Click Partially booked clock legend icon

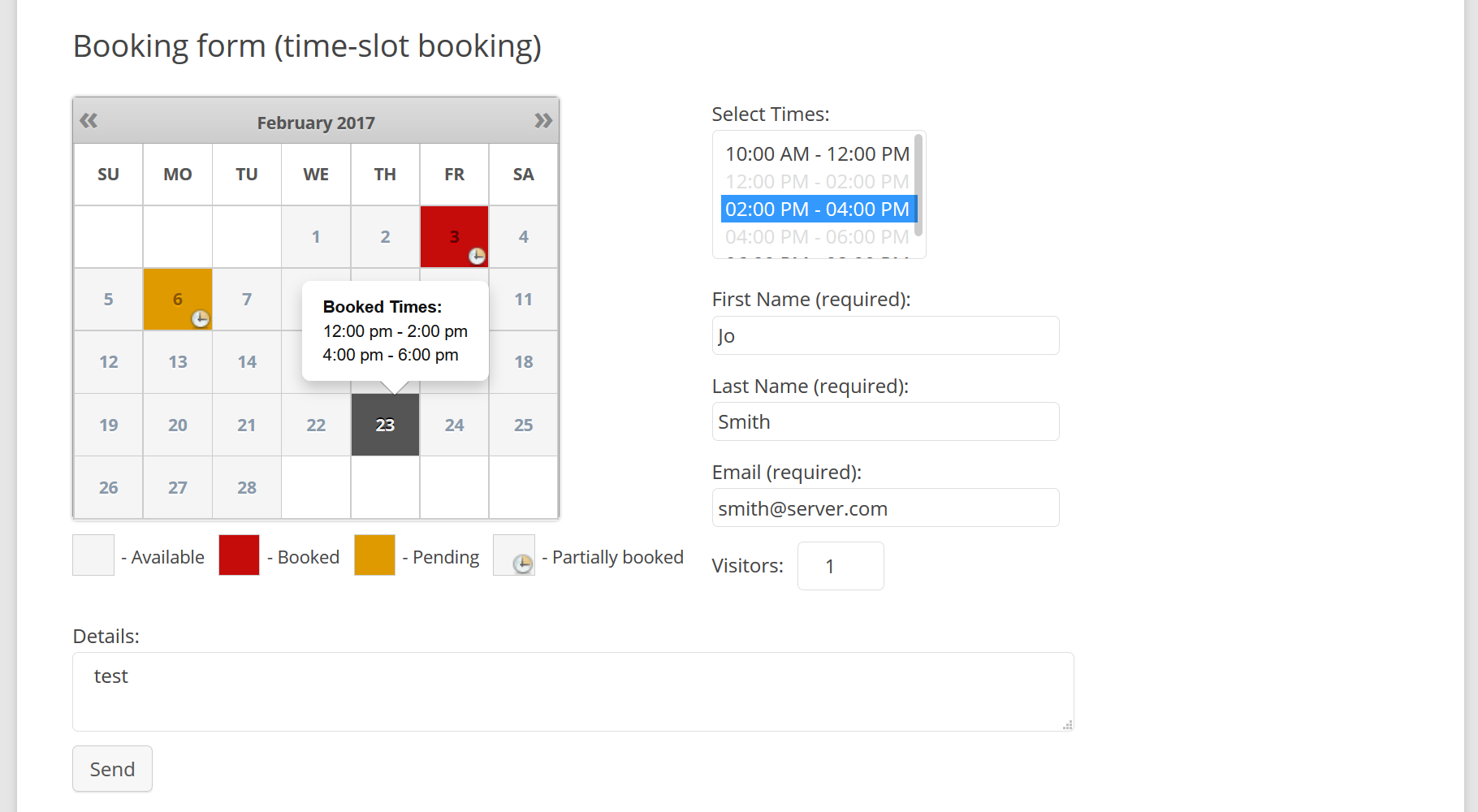(x=523, y=563)
